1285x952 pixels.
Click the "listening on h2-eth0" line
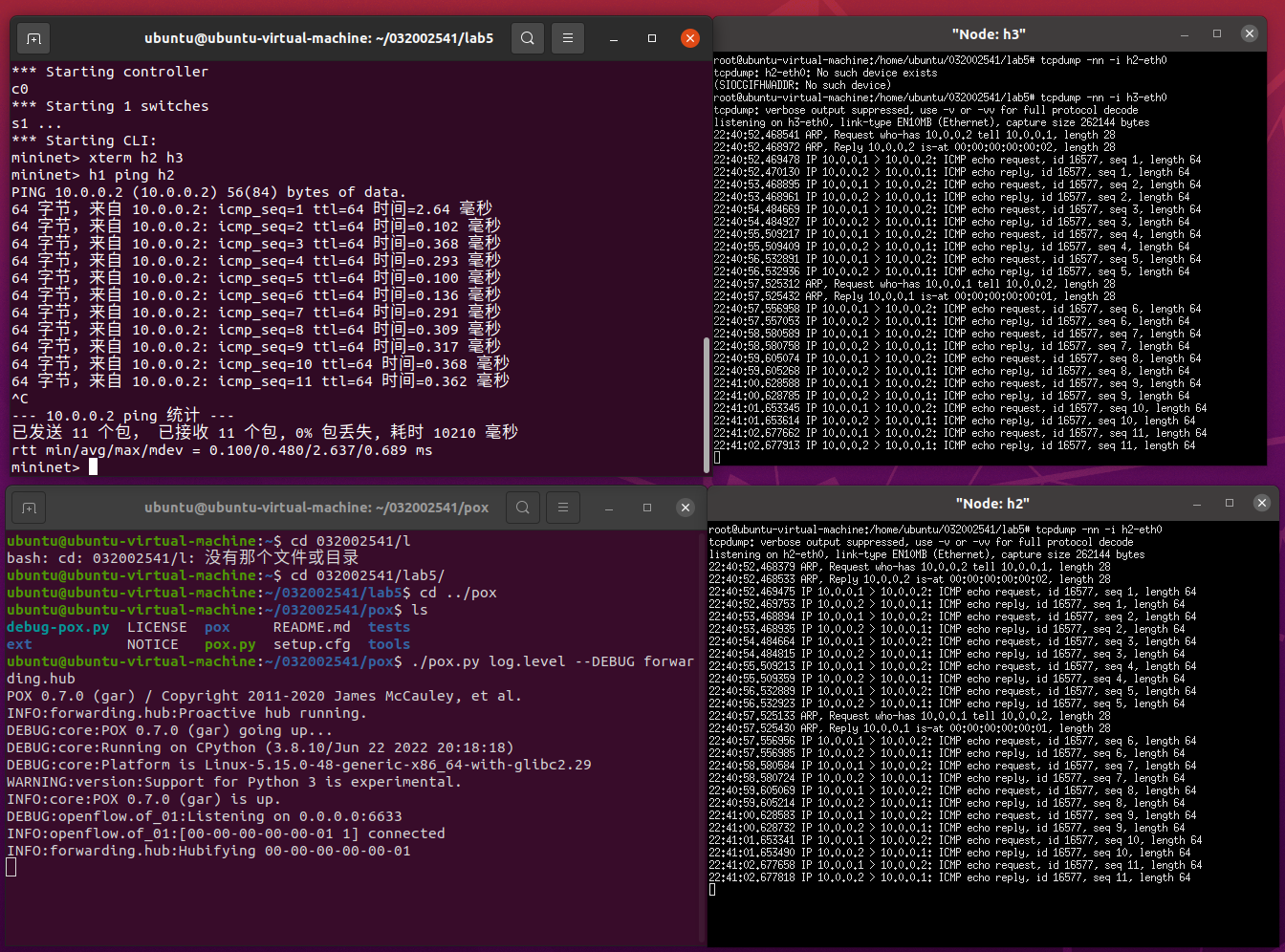click(x=926, y=554)
